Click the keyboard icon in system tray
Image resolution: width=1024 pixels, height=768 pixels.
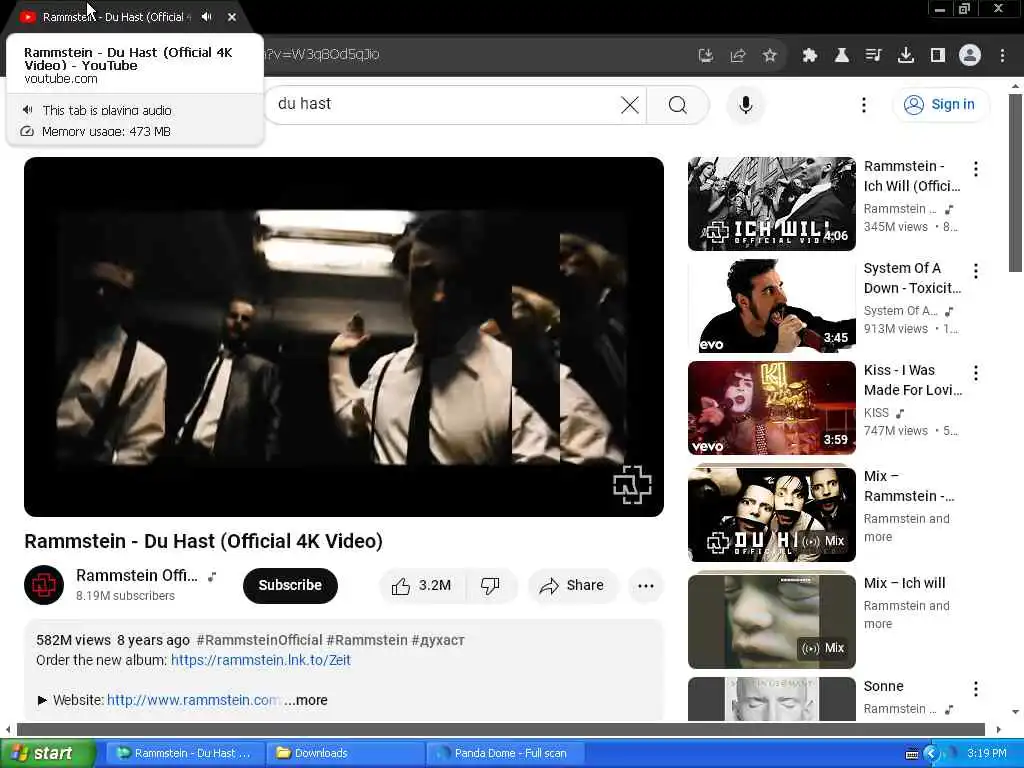[912, 754]
